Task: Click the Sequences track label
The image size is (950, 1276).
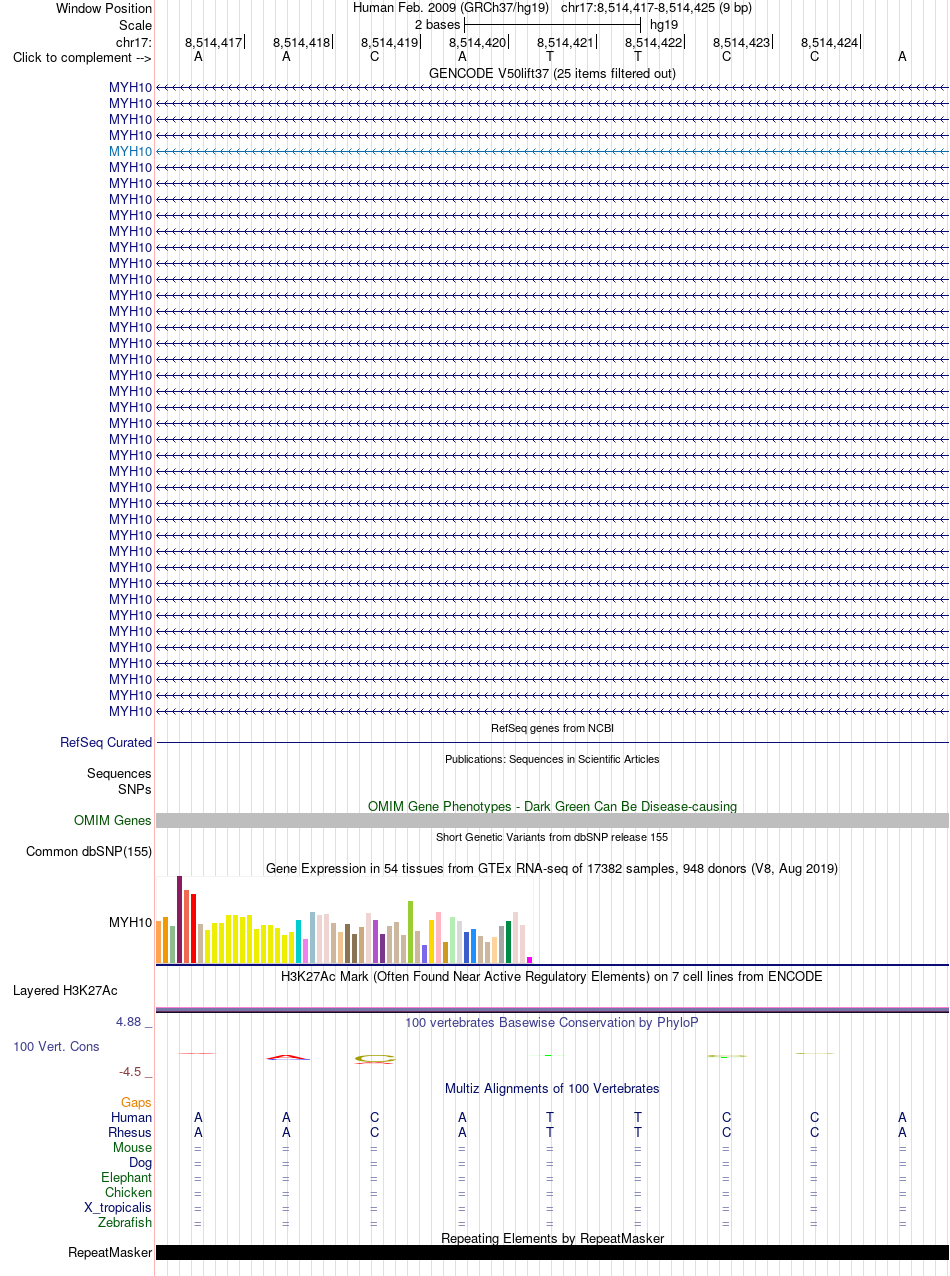Action: (119, 774)
